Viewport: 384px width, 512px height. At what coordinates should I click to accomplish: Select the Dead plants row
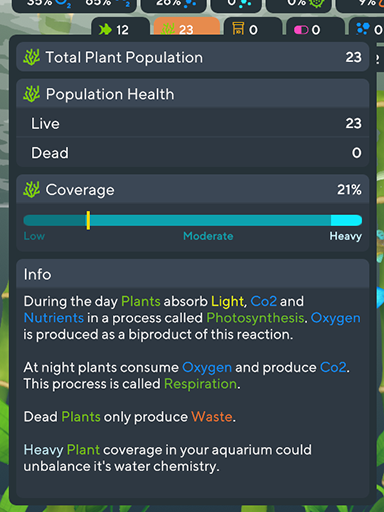193,153
